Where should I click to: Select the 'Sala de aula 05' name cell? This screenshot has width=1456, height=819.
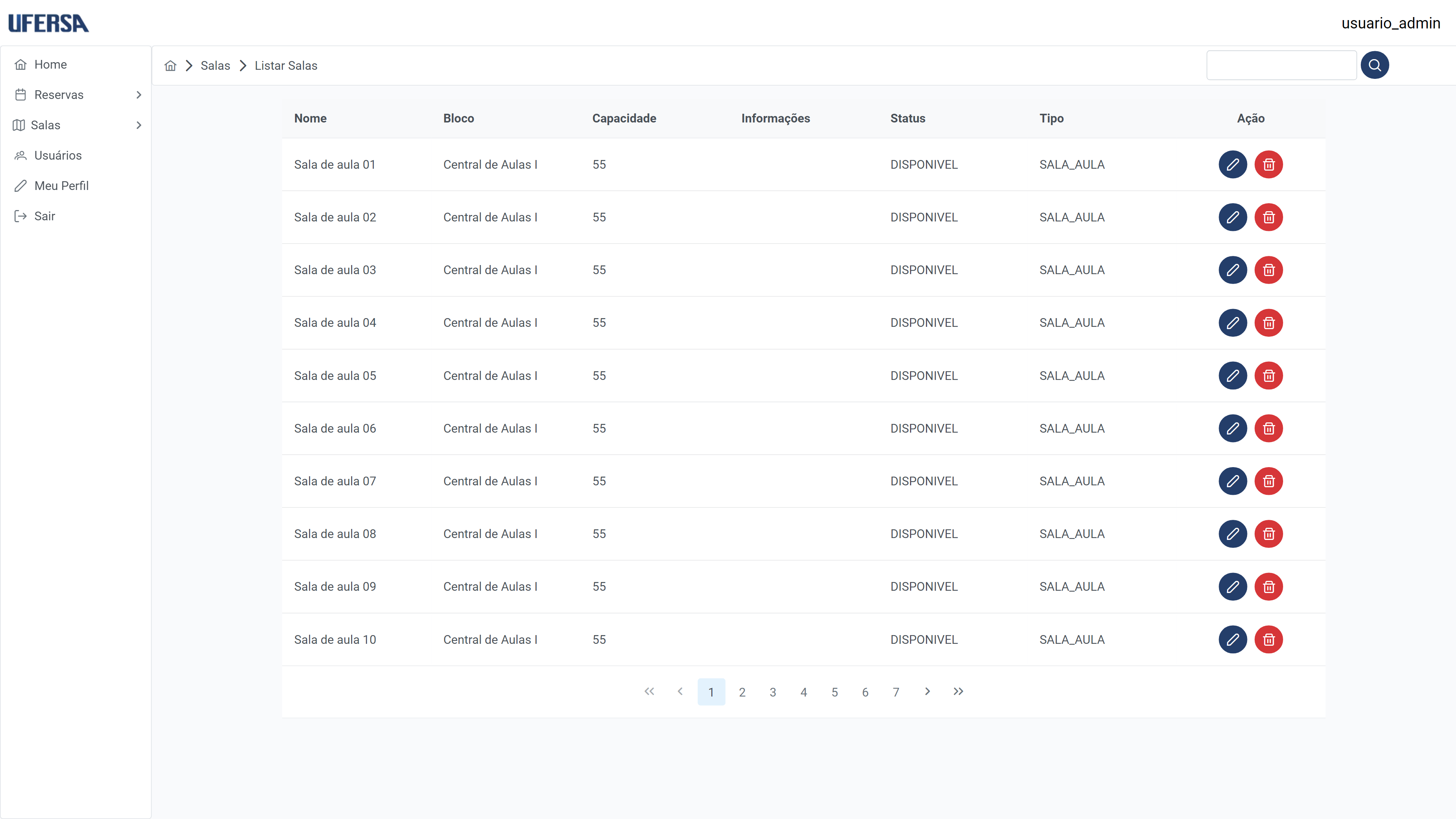click(334, 376)
